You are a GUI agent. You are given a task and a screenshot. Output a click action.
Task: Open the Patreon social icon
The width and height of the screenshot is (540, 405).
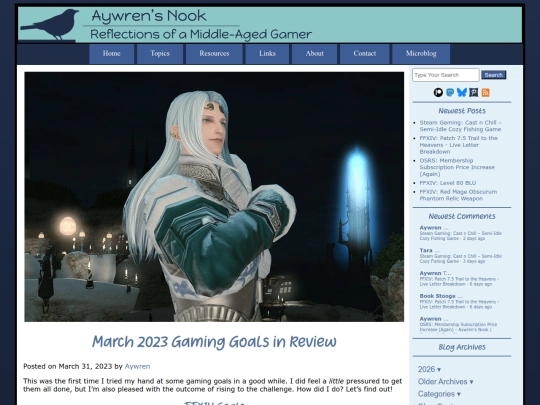pyautogui.click(x=438, y=92)
